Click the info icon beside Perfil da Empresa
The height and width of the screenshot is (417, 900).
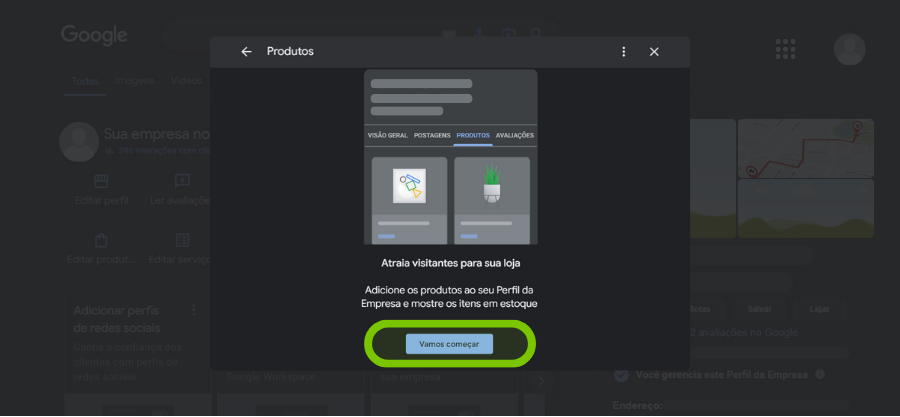pyautogui.click(x=820, y=375)
